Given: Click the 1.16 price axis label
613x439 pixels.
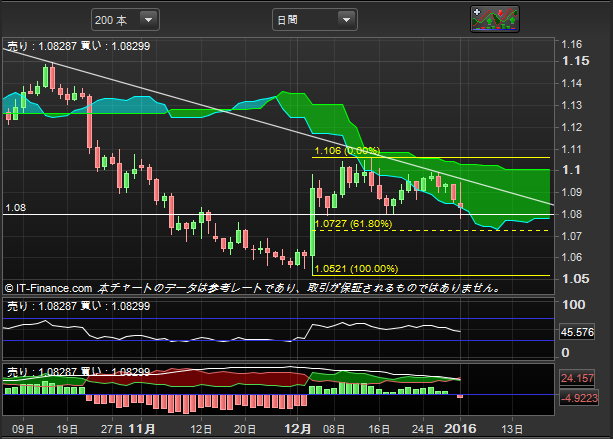Looking at the screenshot, I should 572,44.
